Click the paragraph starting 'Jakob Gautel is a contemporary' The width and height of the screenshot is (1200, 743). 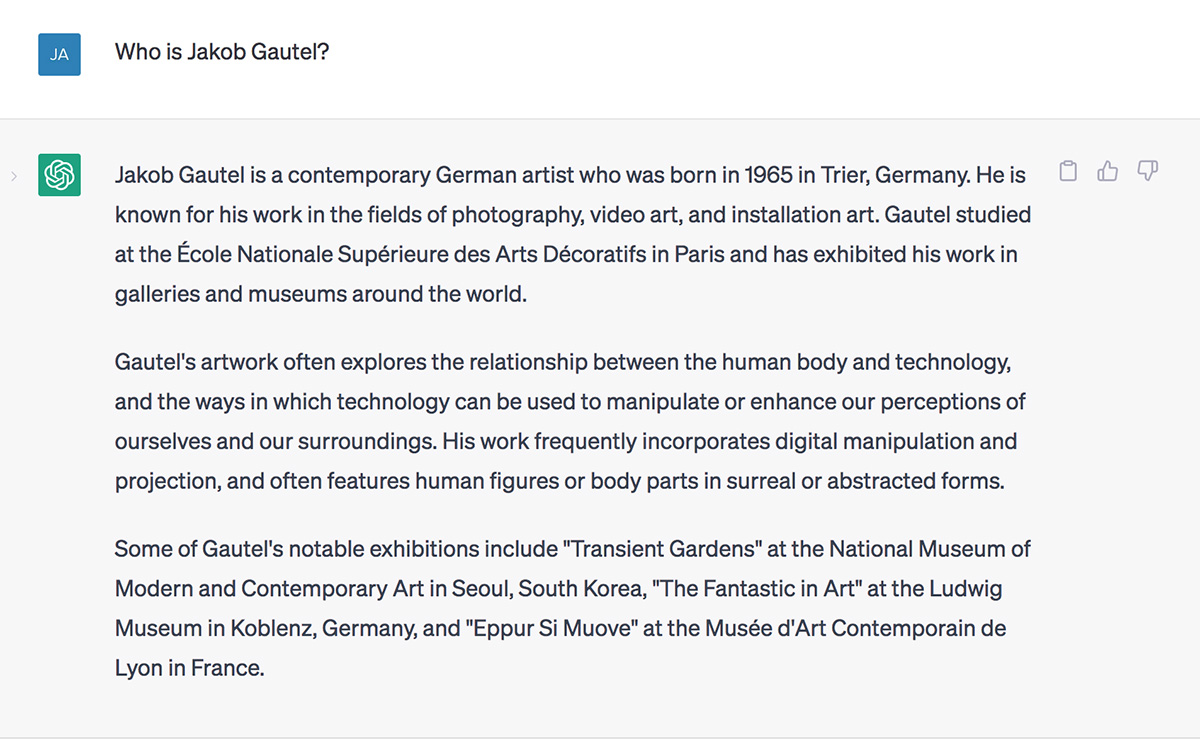coord(573,234)
